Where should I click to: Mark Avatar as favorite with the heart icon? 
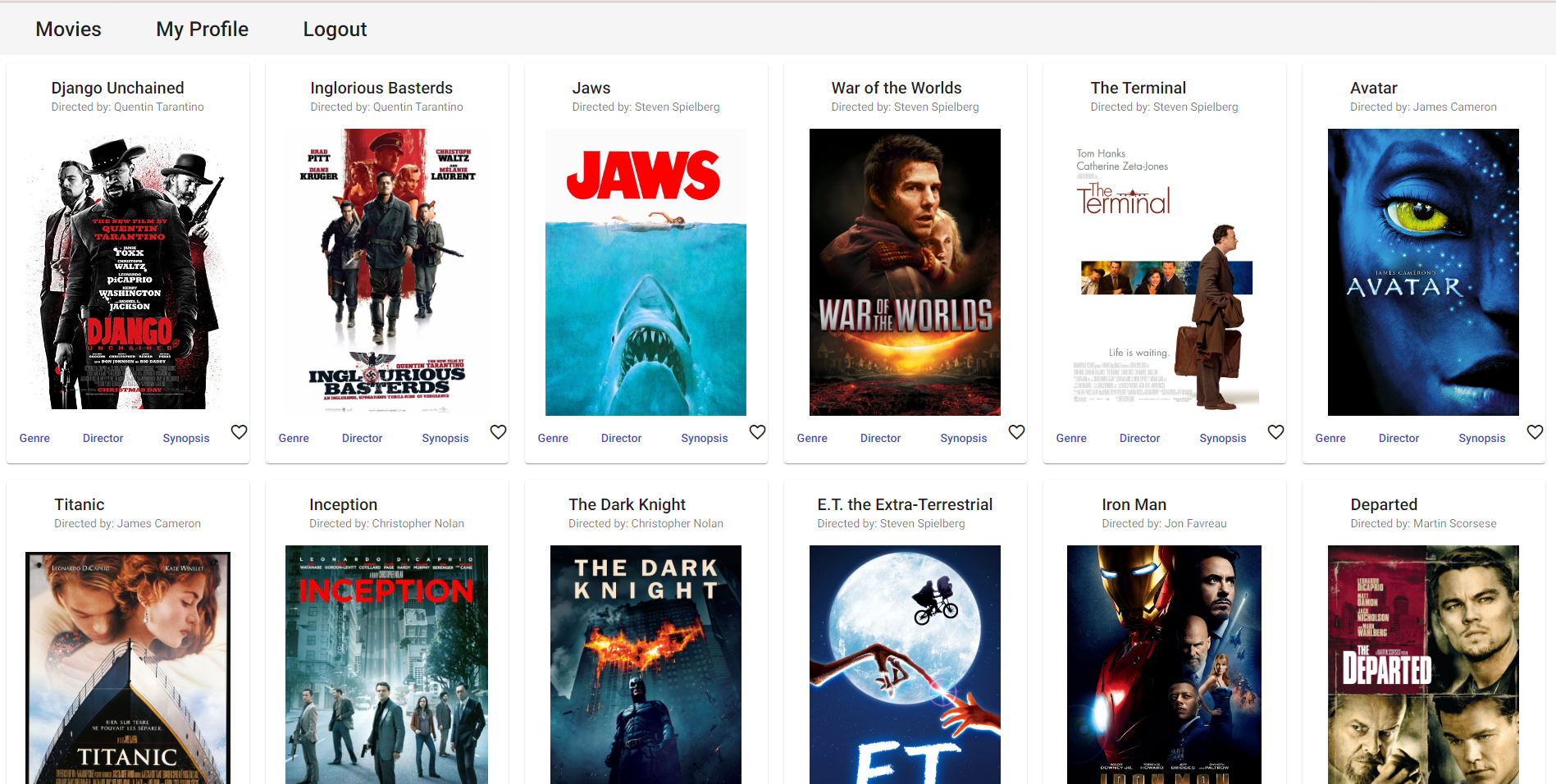[1535, 432]
